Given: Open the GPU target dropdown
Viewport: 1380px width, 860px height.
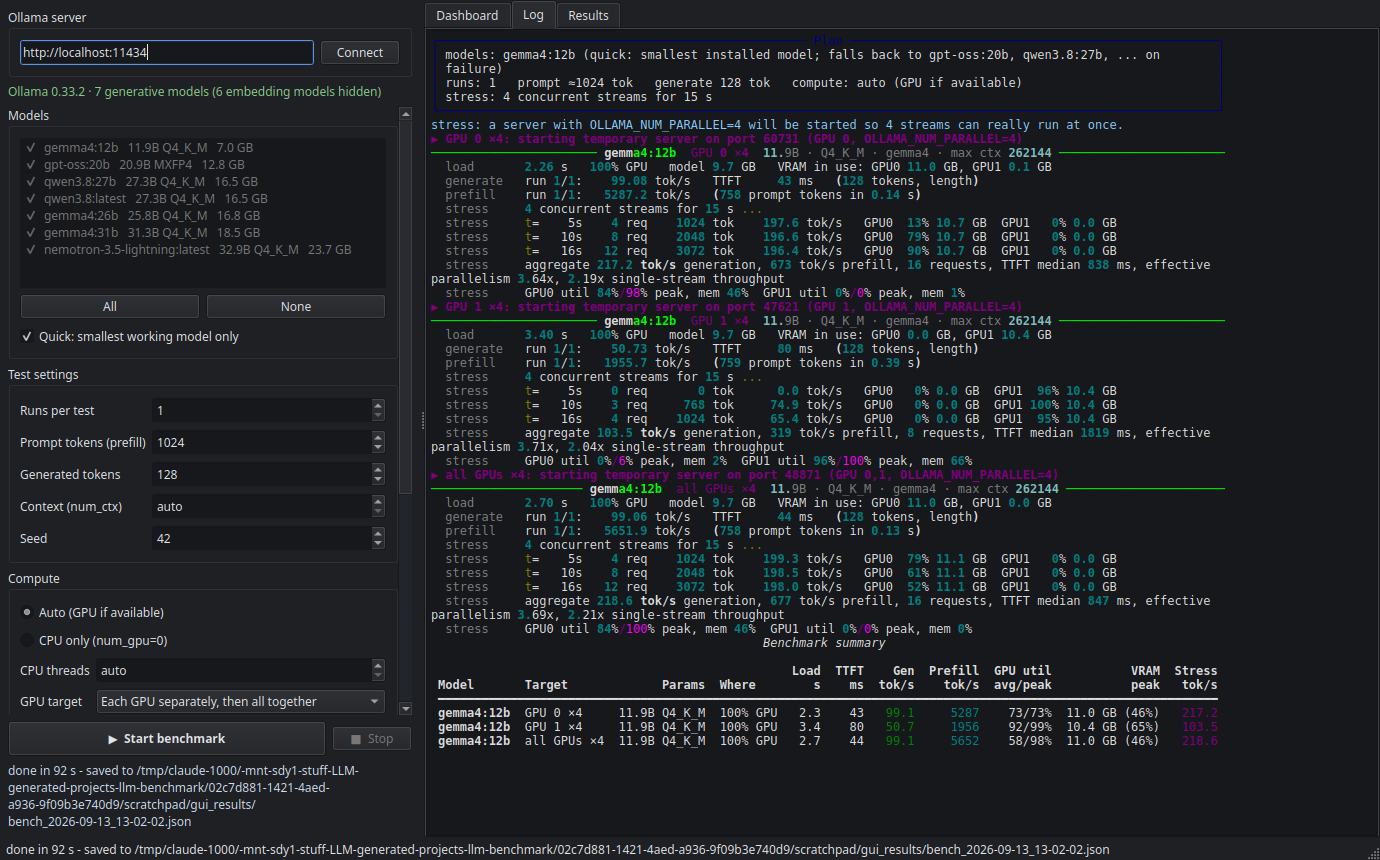Looking at the screenshot, I should [241, 702].
